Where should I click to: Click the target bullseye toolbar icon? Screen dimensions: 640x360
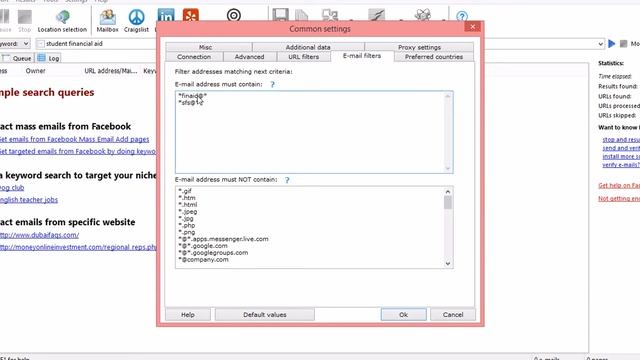tap(234, 16)
